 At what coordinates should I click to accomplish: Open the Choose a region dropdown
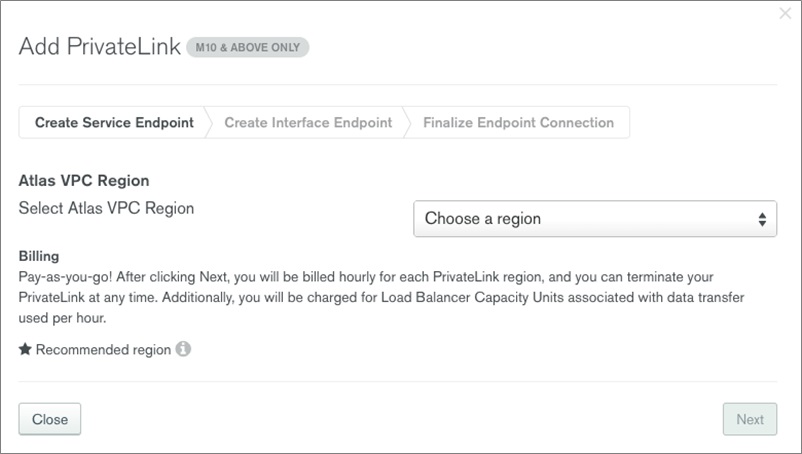point(595,219)
